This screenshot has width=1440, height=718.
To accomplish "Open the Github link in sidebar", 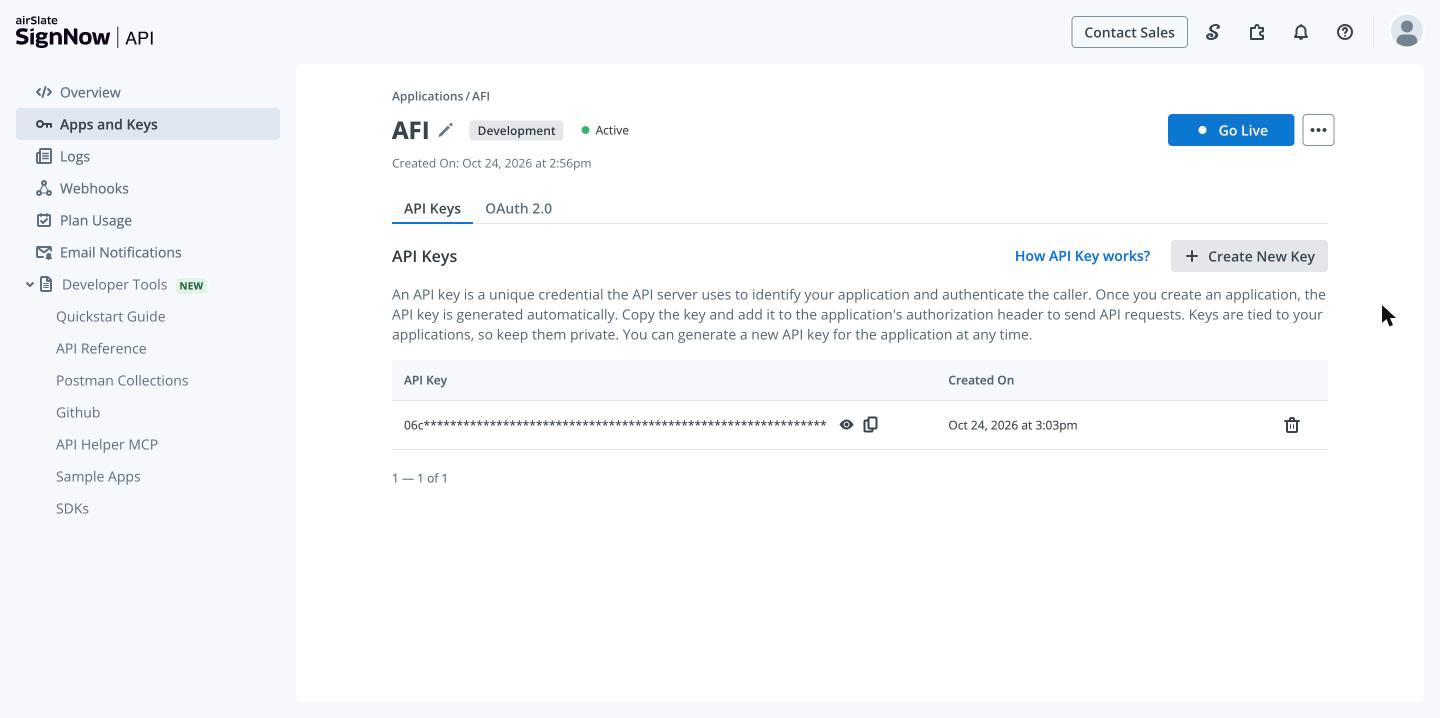I will click(78, 412).
